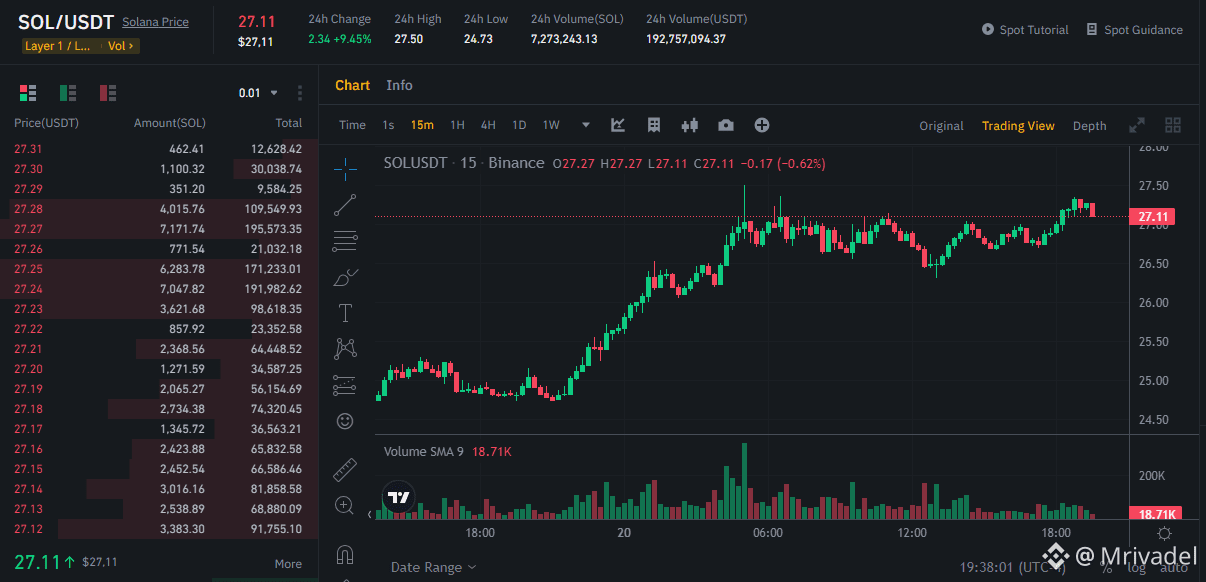Open the Fibonacci retracement tool
This screenshot has height=582, width=1206.
[345, 241]
